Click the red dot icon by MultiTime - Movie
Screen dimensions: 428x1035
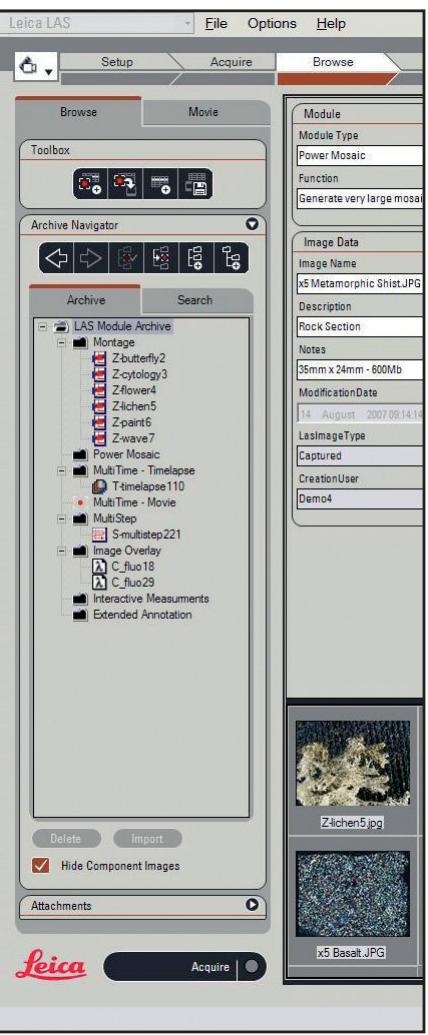[x=81, y=502]
